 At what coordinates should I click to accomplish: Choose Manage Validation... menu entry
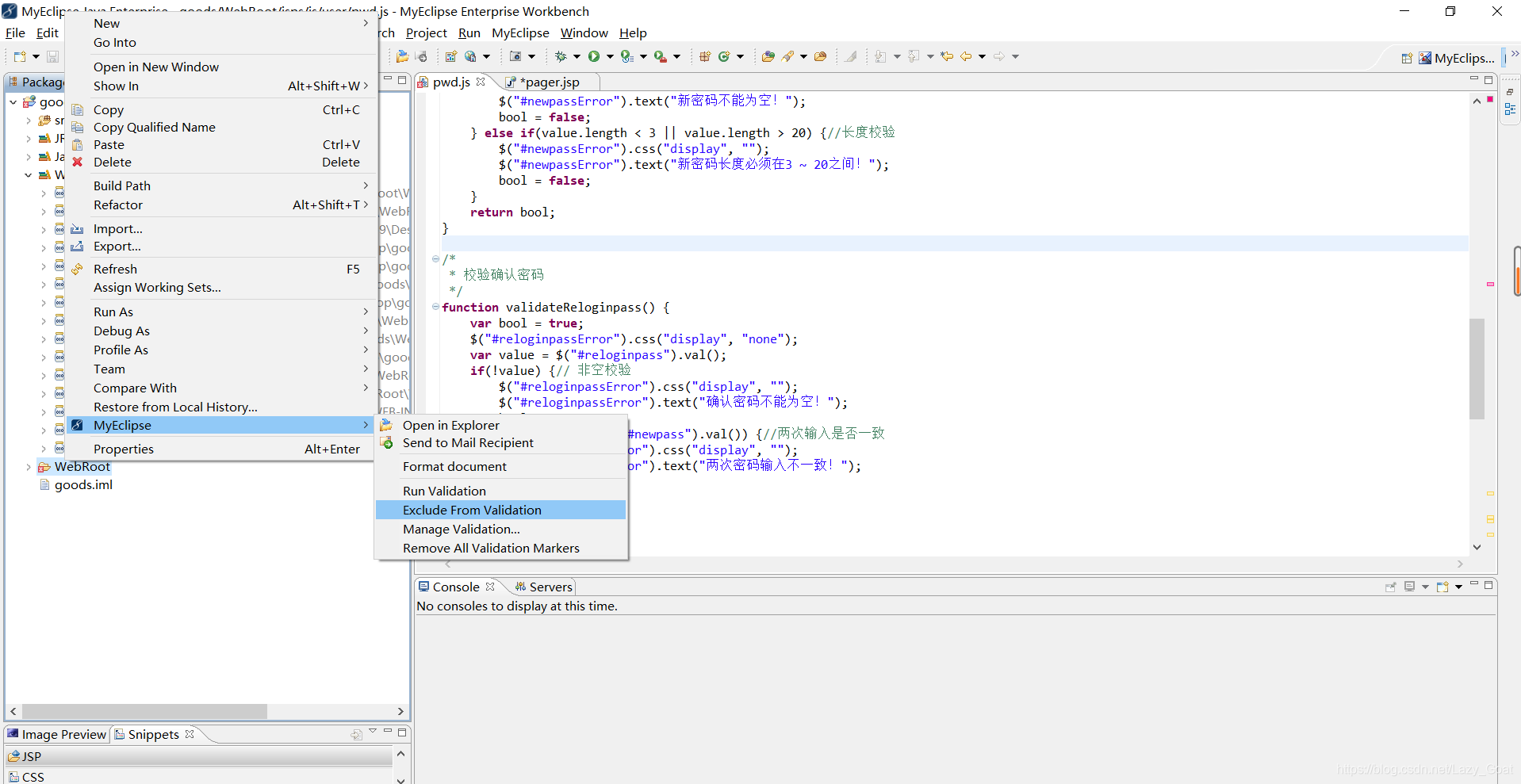[500, 529]
